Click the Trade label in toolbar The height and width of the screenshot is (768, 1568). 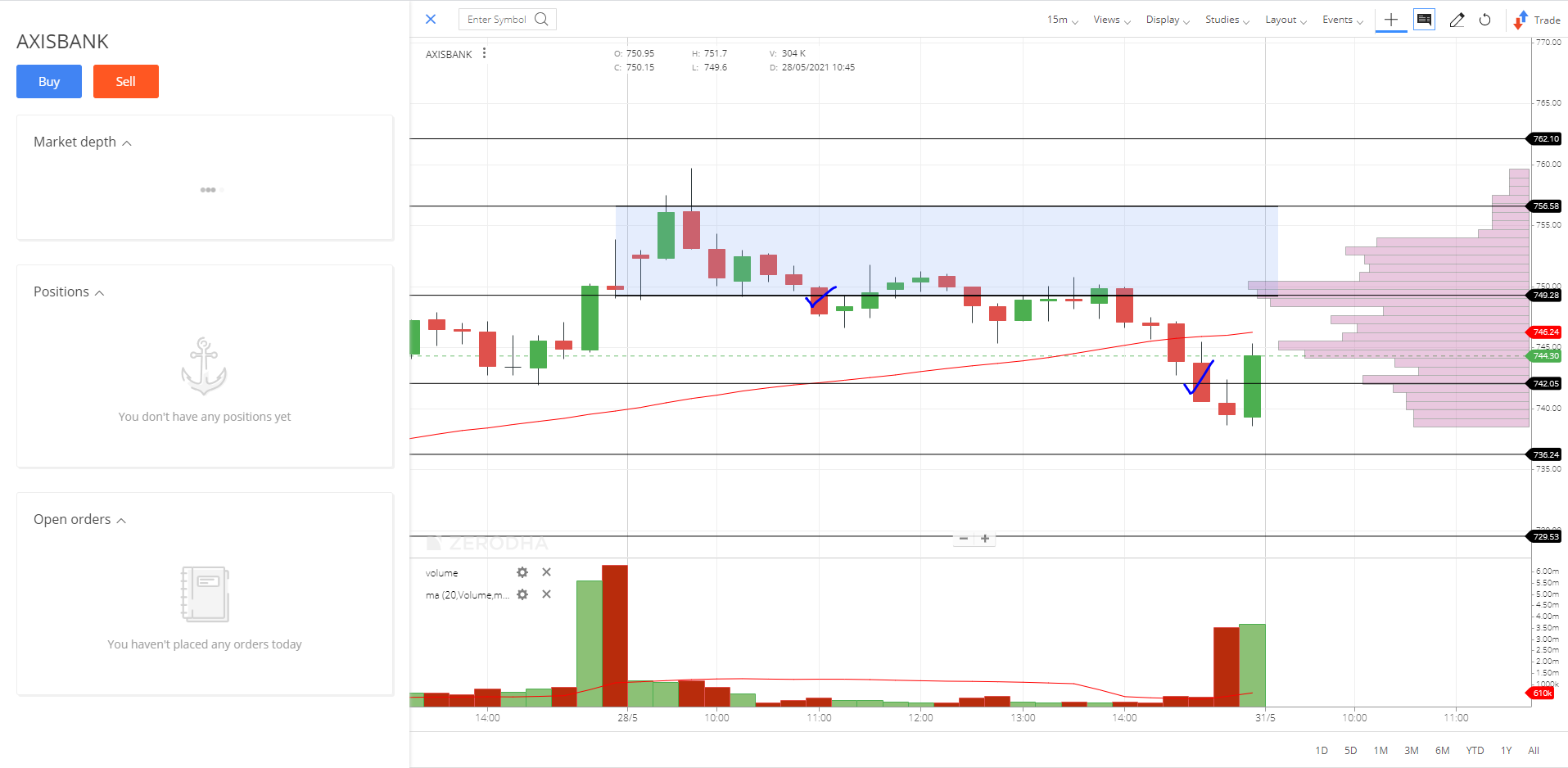[1547, 20]
